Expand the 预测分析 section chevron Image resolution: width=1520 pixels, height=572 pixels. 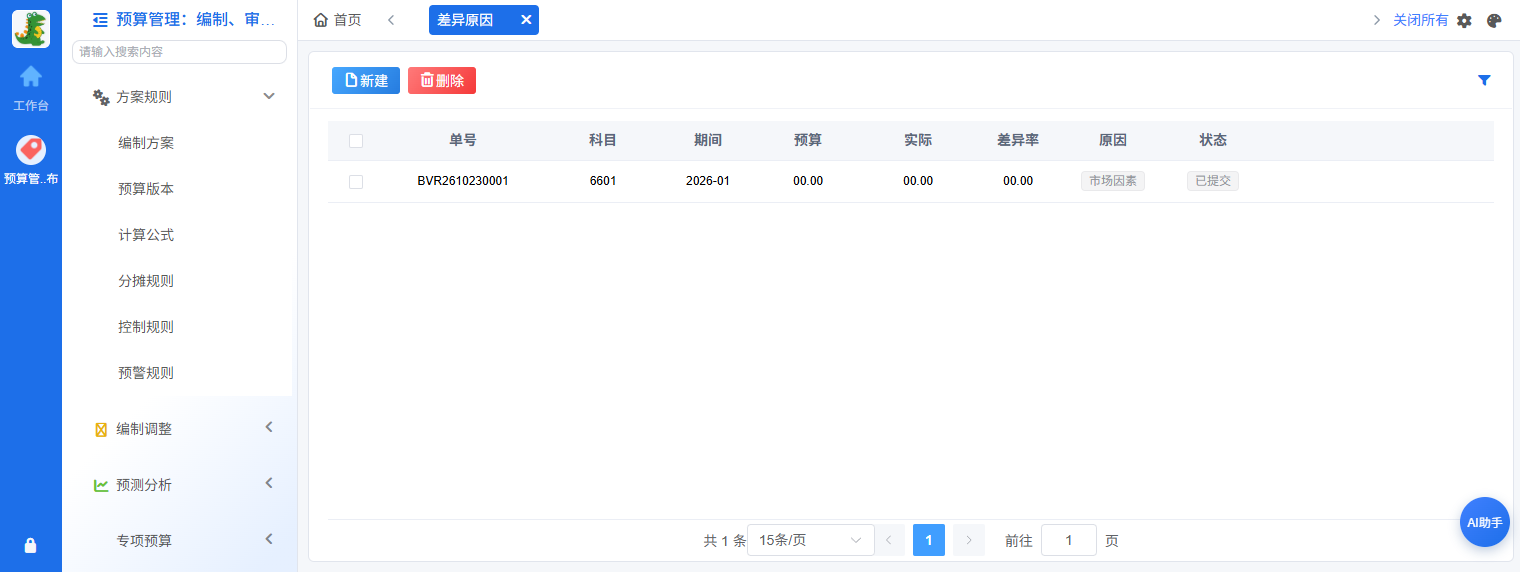pos(268,483)
